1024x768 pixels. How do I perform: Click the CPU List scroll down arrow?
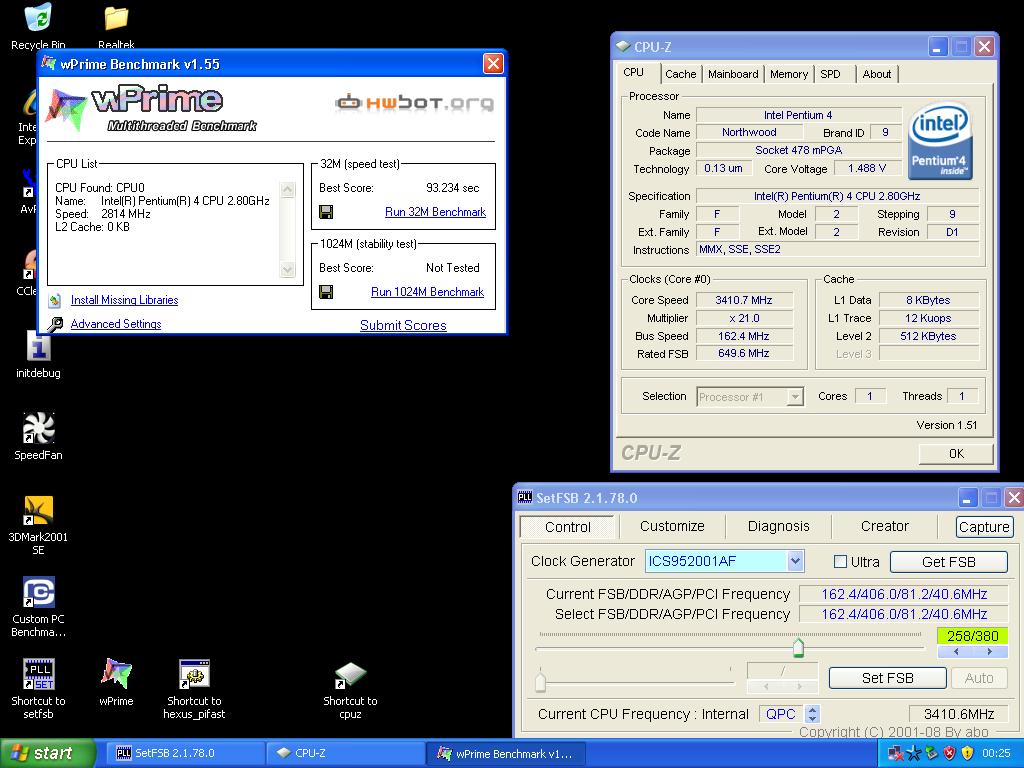point(287,269)
